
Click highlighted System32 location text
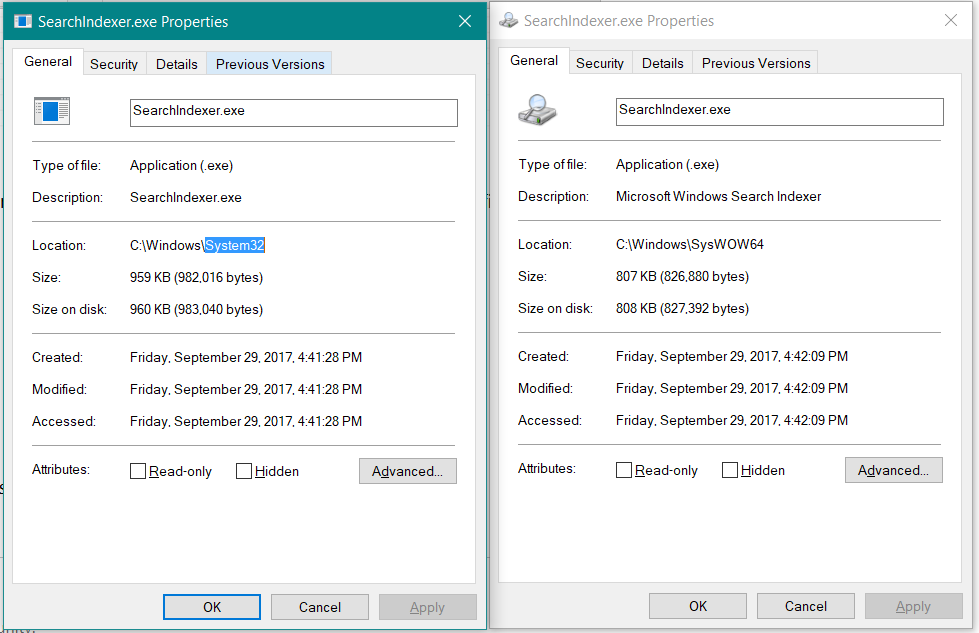click(x=235, y=245)
